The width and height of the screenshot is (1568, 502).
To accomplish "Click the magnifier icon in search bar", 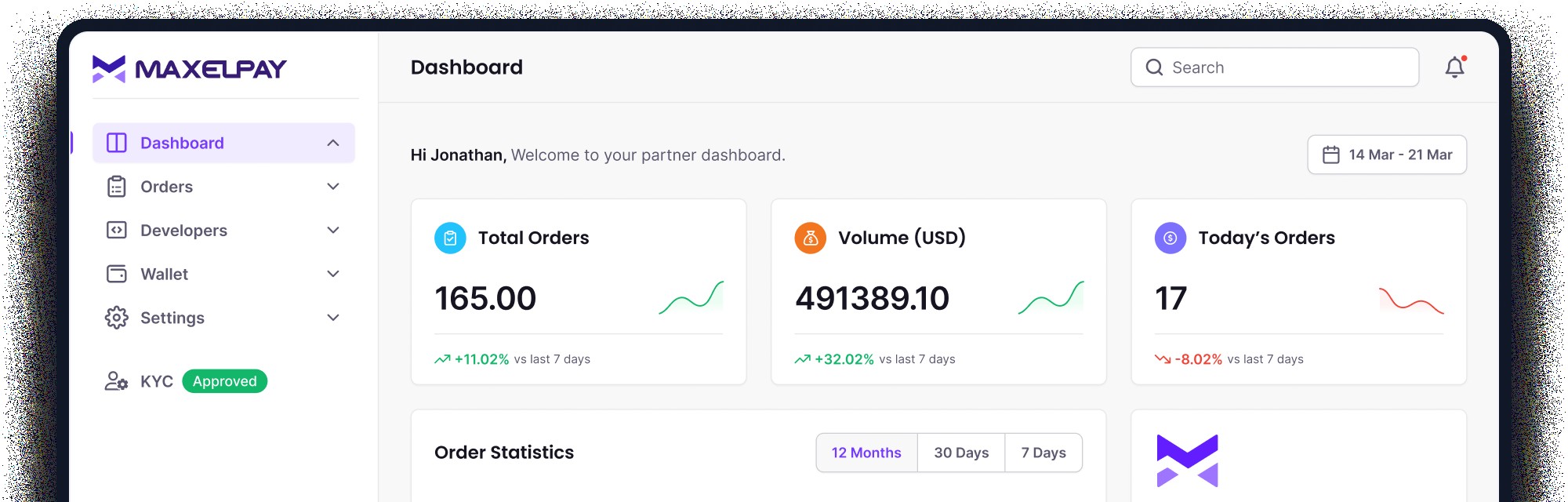I will tap(1154, 67).
